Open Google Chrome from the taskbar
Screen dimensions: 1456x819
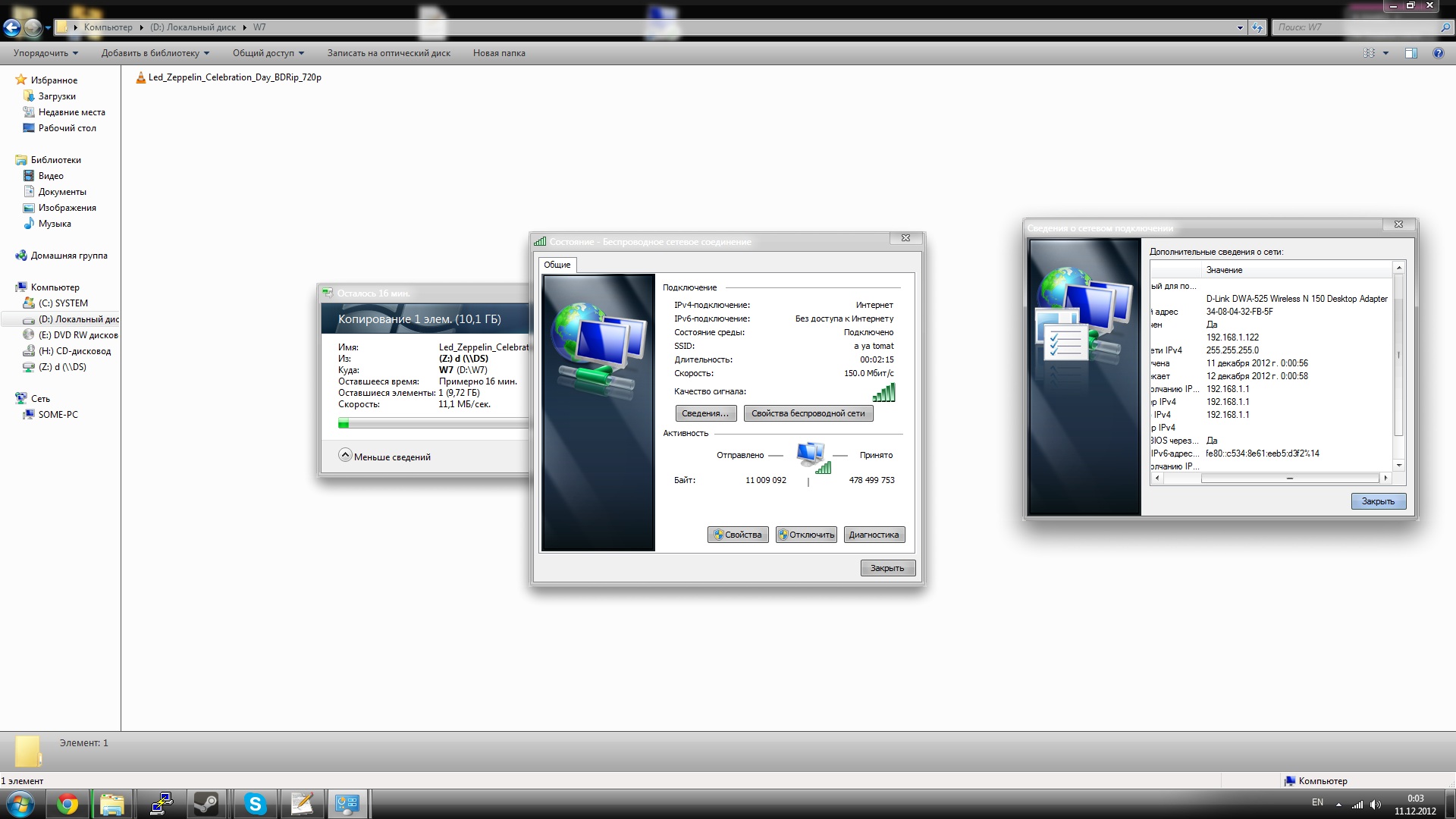[x=67, y=804]
